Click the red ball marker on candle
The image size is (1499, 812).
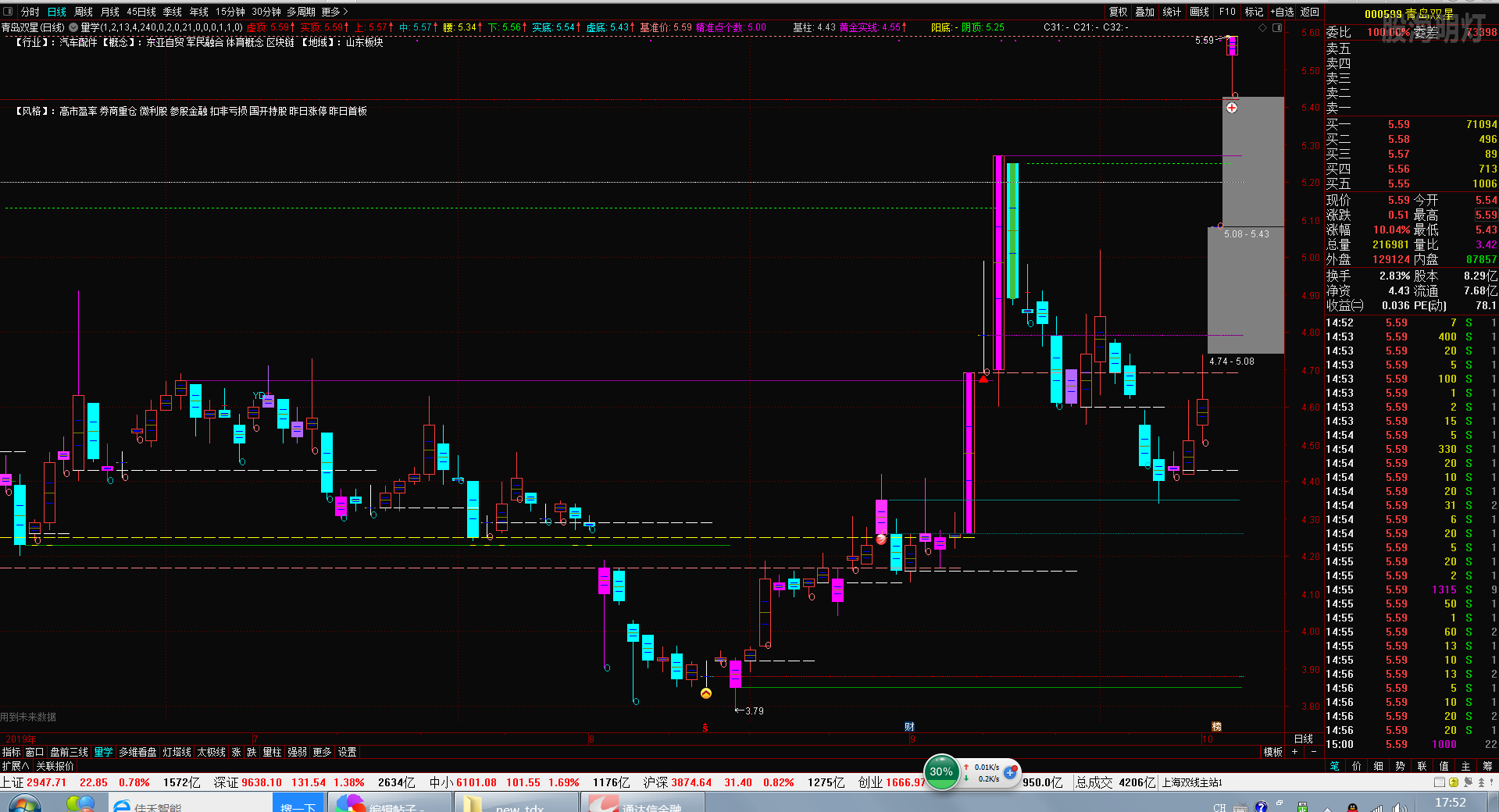881,539
